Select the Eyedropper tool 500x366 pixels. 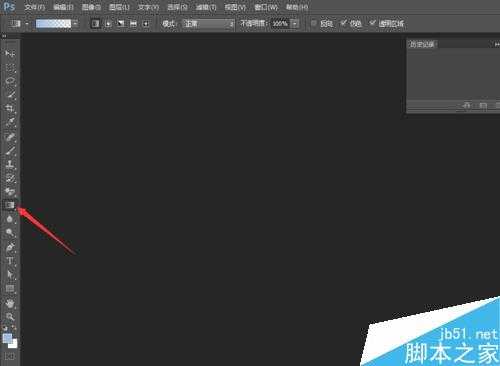click(10, 122)
